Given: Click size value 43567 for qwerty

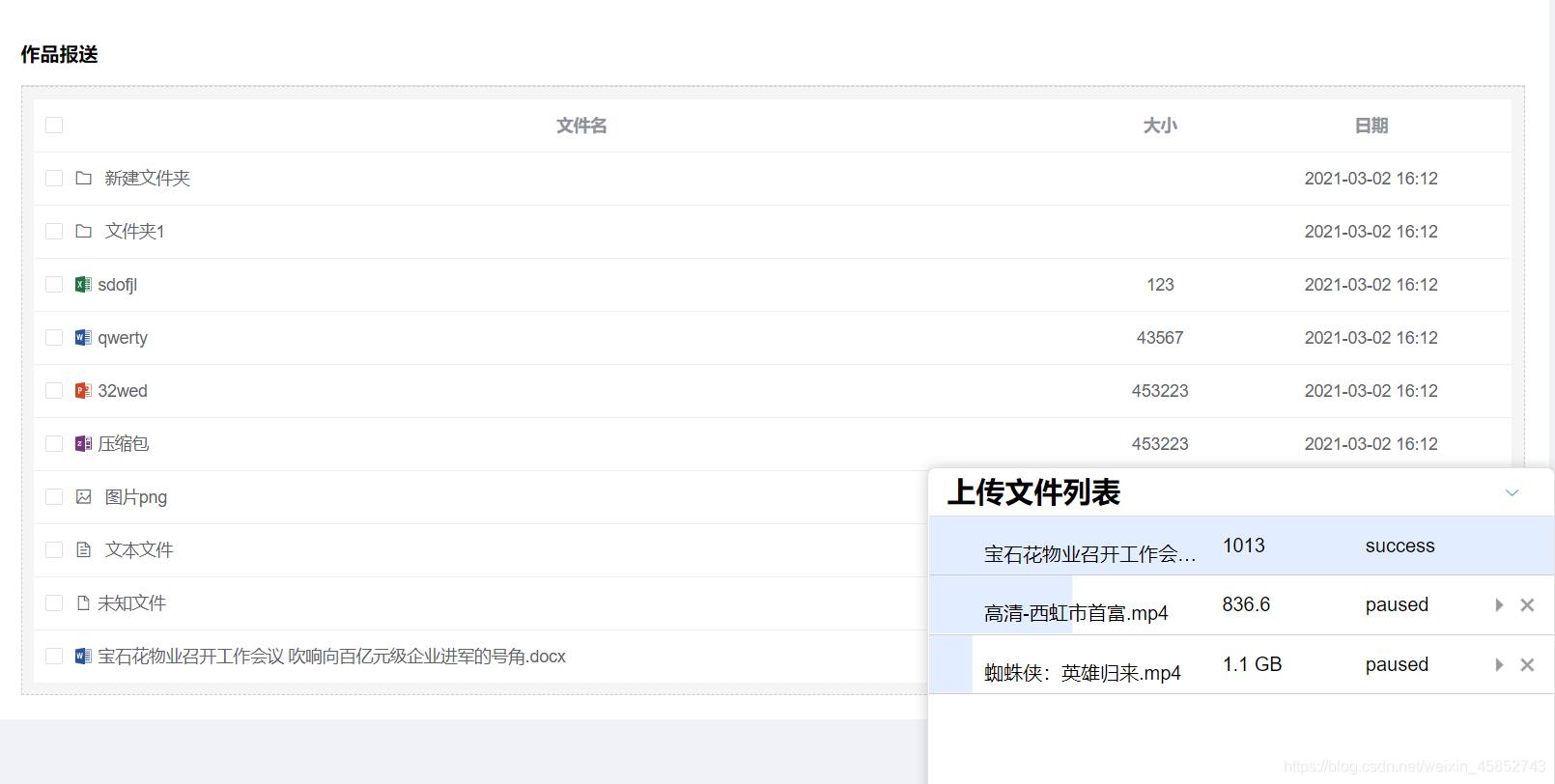Looking at the screenshot, I should click(x=1160, y=338).
